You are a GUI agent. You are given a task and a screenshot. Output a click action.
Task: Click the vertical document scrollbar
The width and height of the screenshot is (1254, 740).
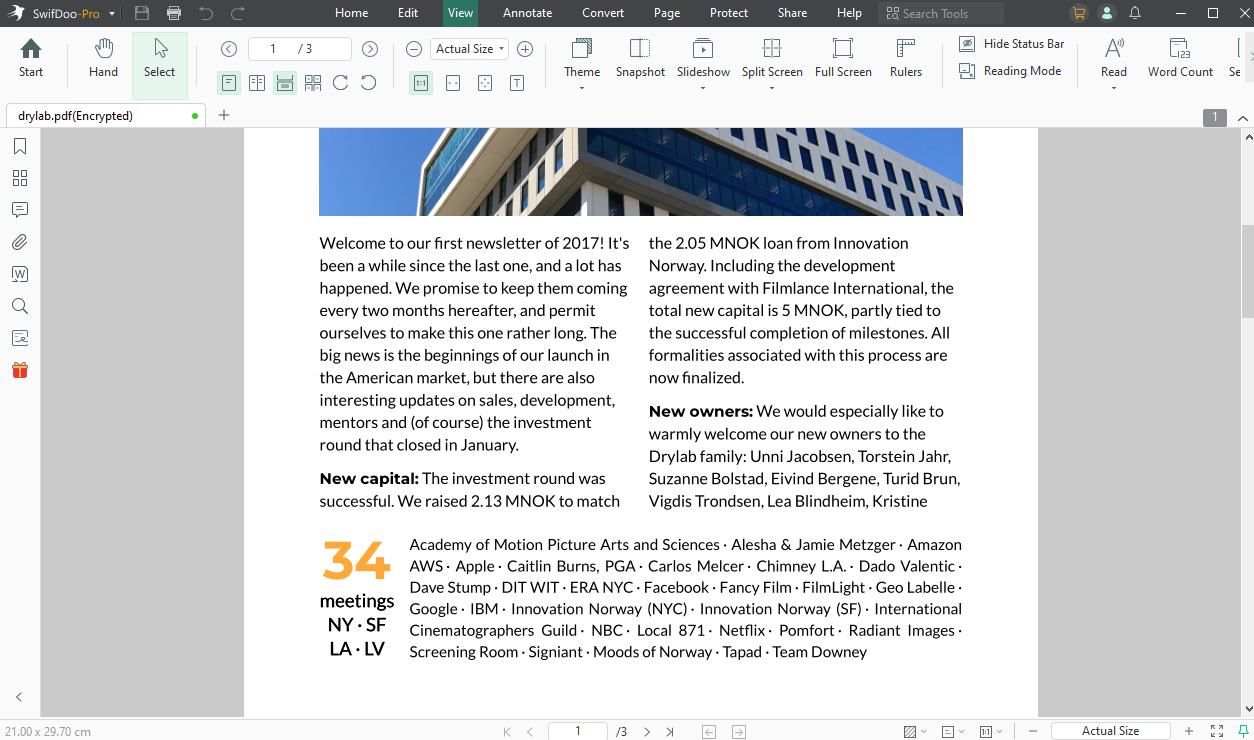pos(1247,272)
